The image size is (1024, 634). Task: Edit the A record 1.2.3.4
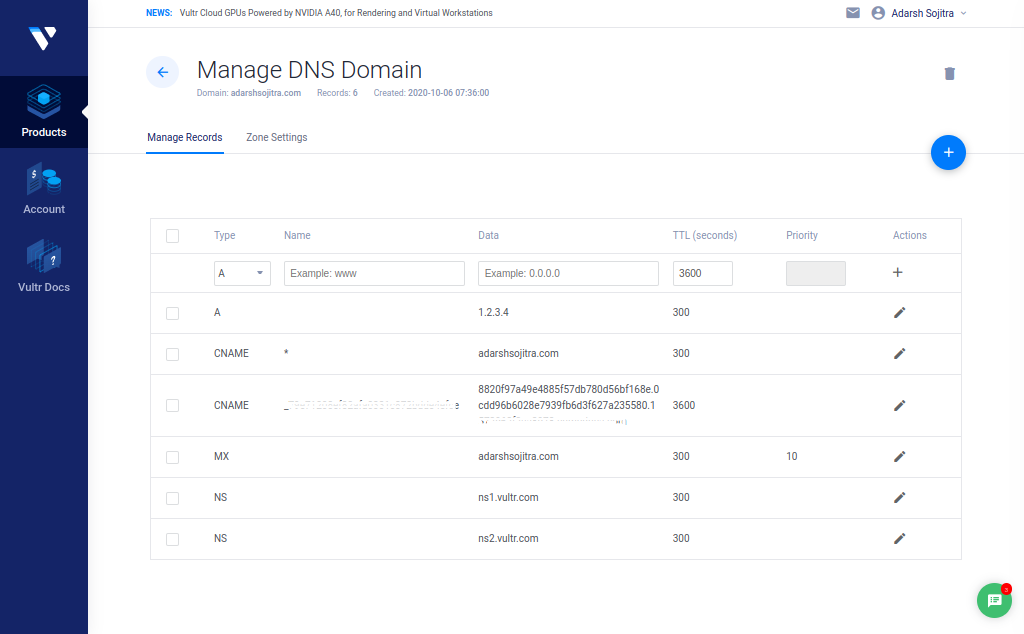[899, 313]
